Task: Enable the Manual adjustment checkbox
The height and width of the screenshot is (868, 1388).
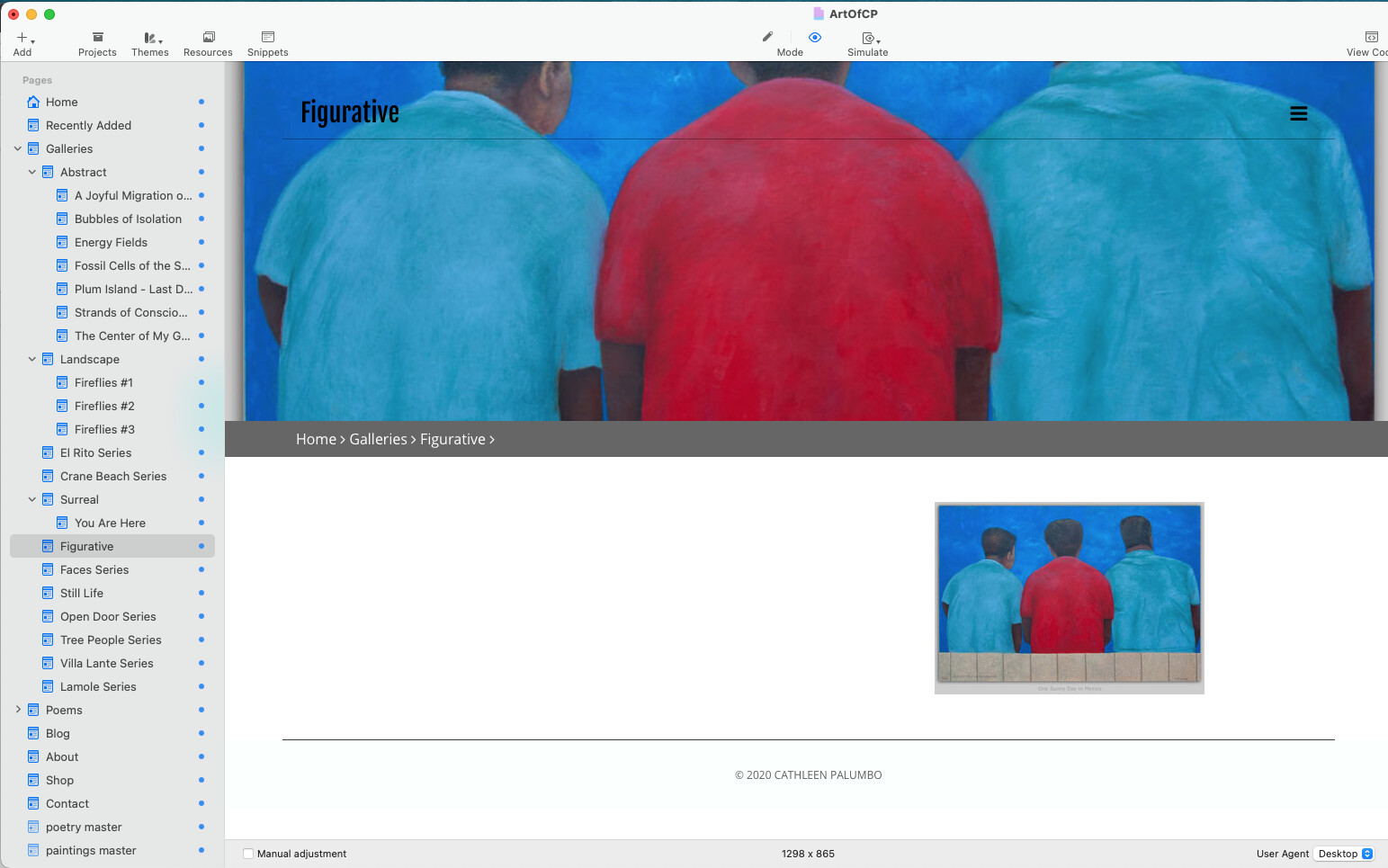Action: (248, 854)
